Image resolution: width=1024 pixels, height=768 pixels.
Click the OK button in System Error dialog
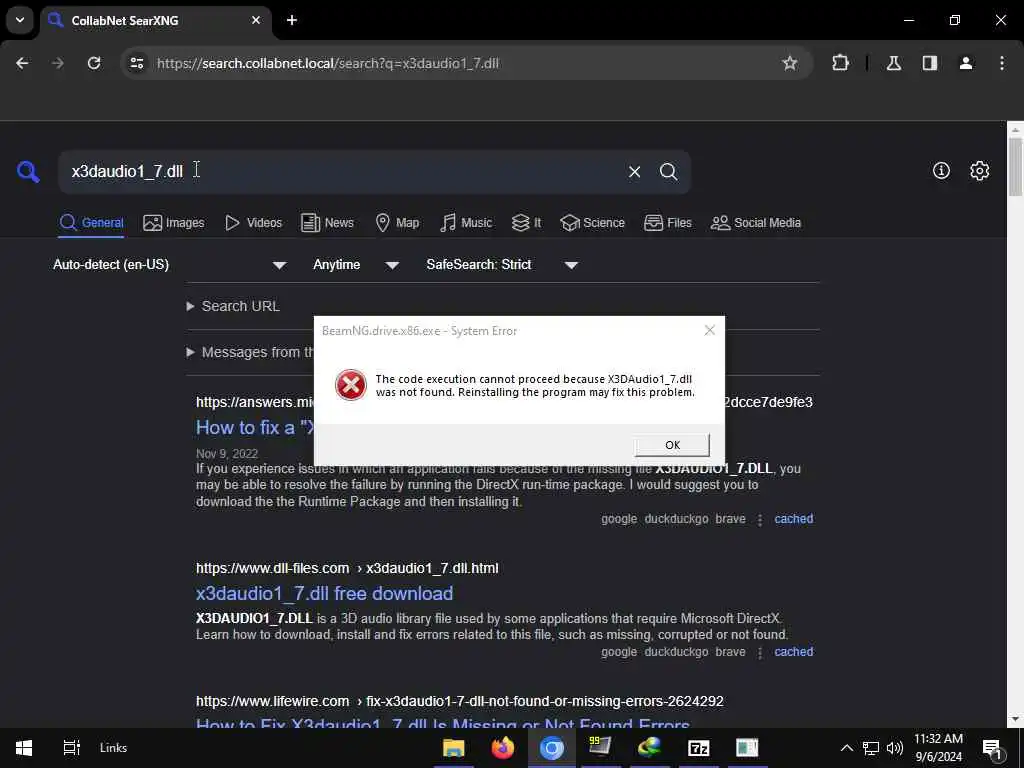[672, 445]
